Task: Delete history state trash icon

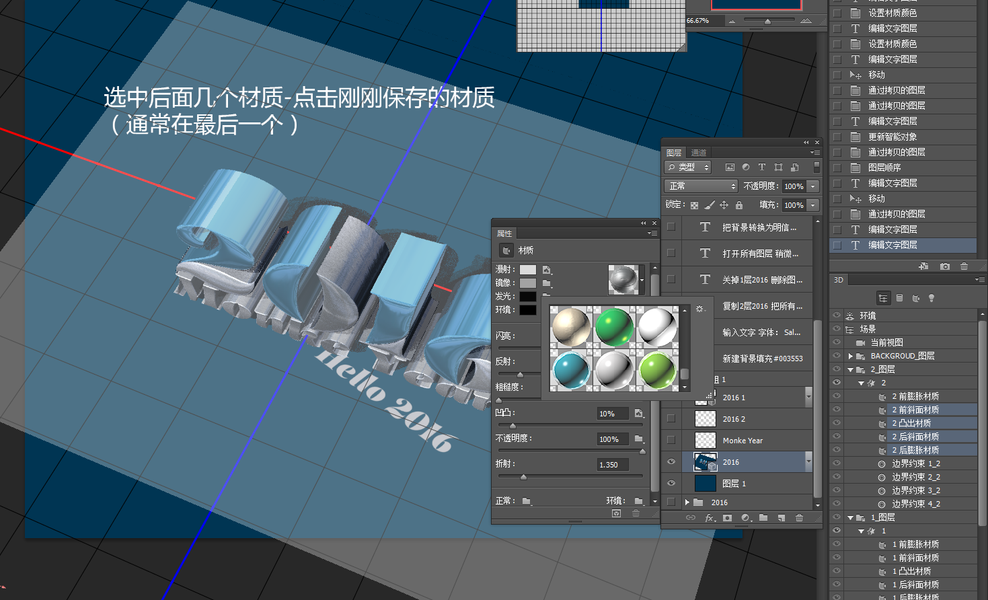Action: pyautogui.click(x=963, y=267)
